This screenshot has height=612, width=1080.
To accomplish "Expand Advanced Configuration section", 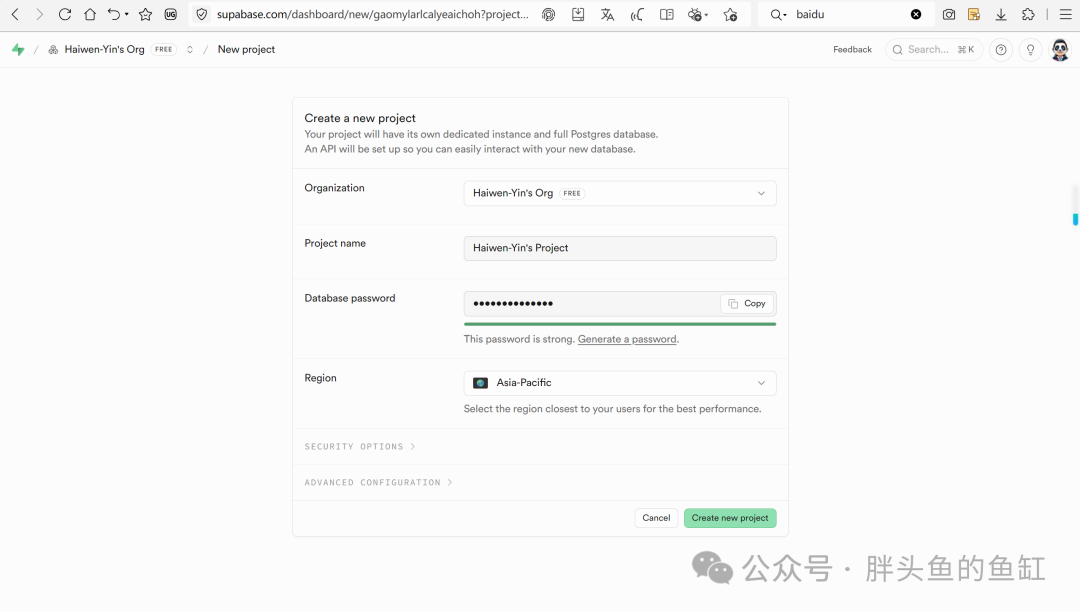I will pyautogui.click(x=378, y=483).
